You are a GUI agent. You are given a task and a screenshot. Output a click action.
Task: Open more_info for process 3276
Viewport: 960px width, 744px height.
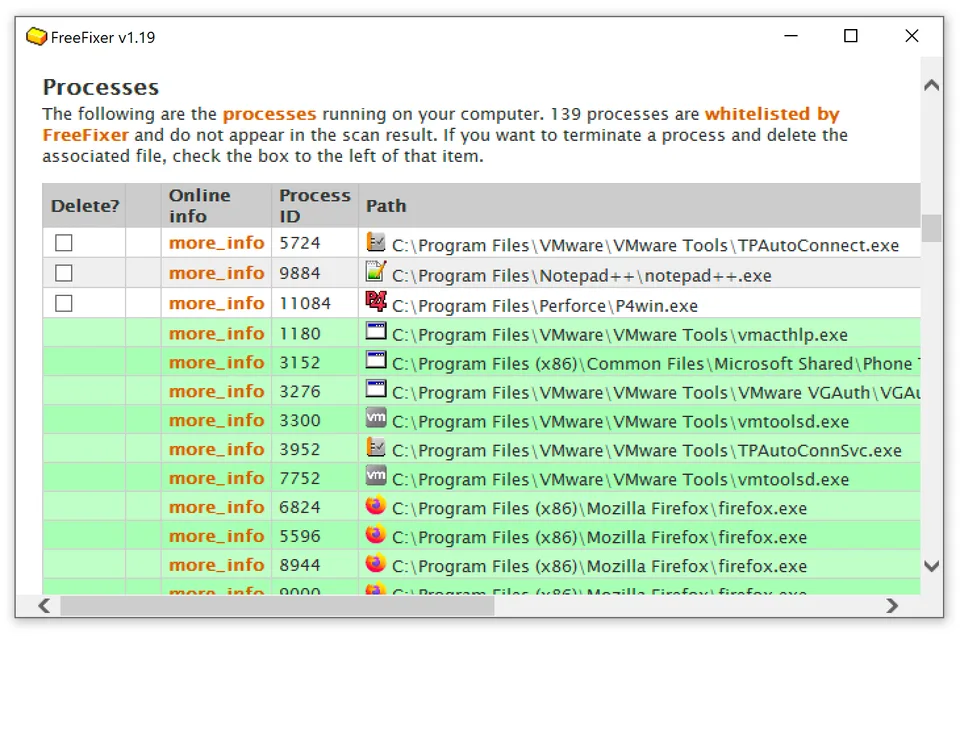click(216, 391)
